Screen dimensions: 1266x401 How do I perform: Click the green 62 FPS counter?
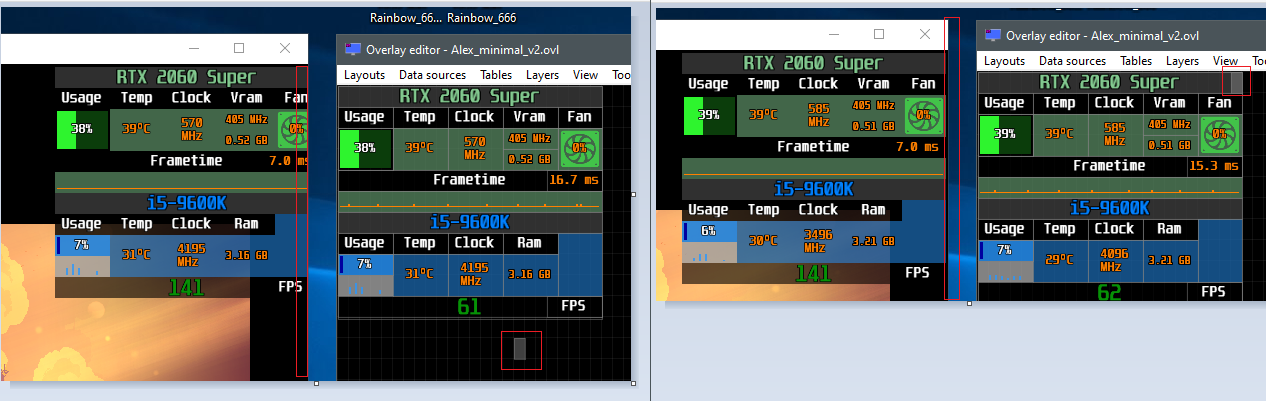click(1110, 292)
